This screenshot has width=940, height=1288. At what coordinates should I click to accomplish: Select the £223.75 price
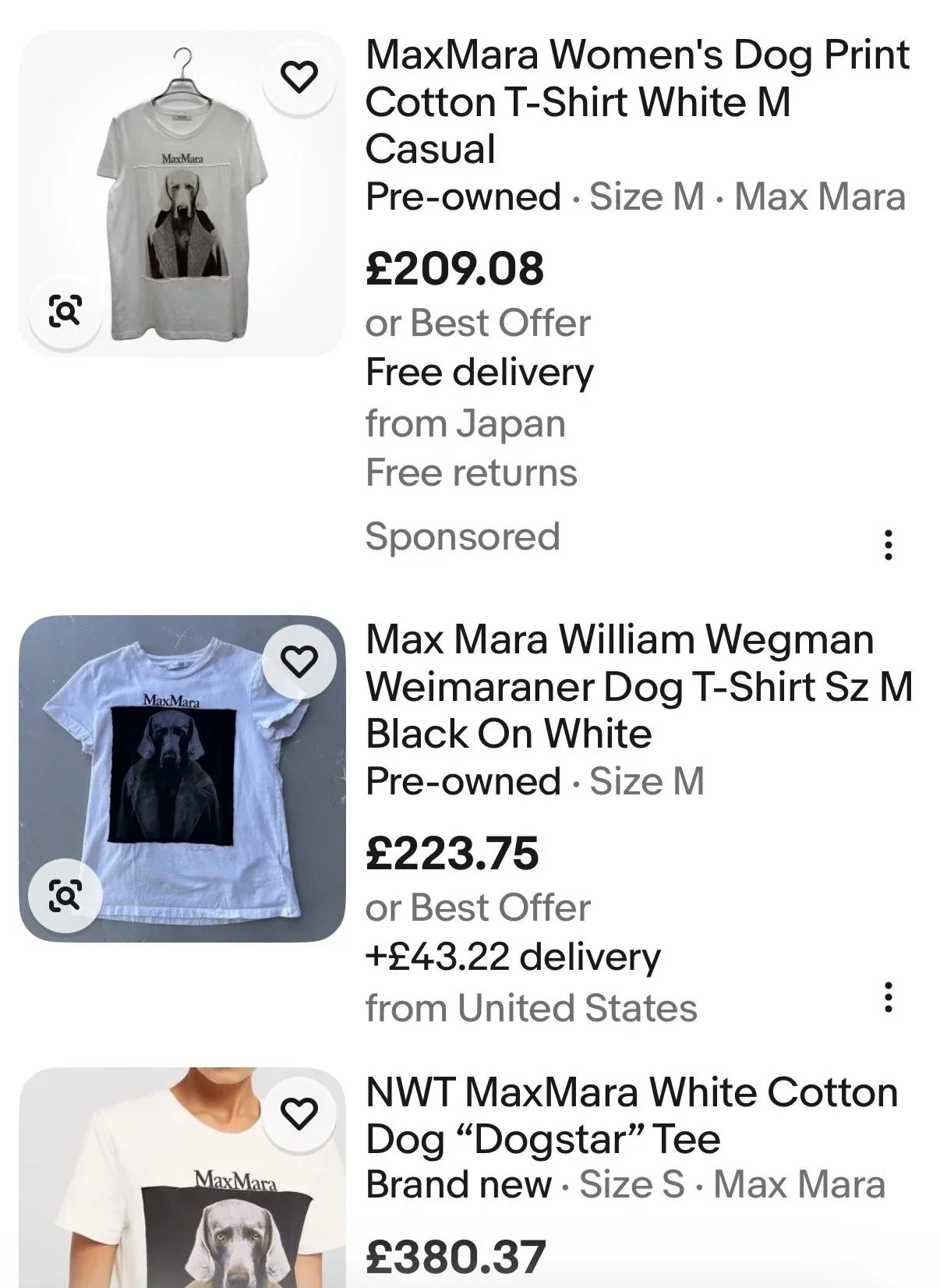click(452, 853)
